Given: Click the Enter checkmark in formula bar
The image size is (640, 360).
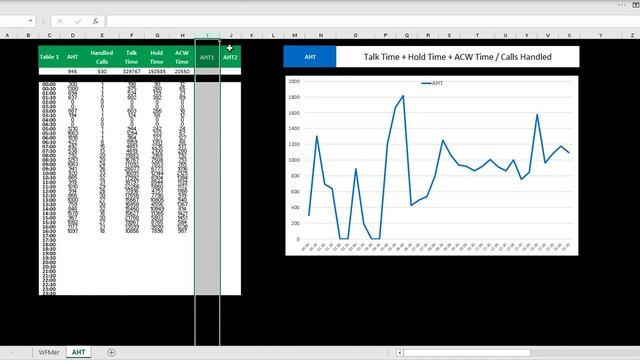Looking at the screenshot, I should tap(78, 21).
